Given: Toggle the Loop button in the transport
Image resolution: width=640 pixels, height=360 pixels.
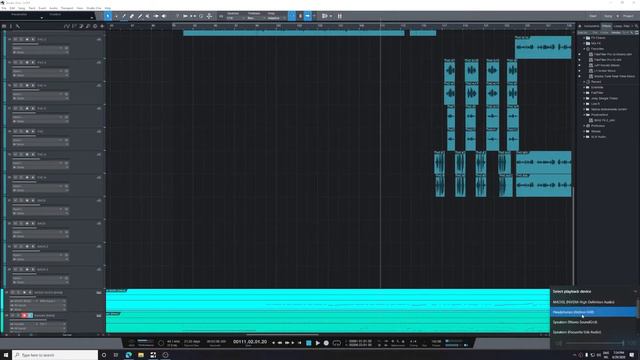Looking at the screenshot, I should tap(336, 343).
